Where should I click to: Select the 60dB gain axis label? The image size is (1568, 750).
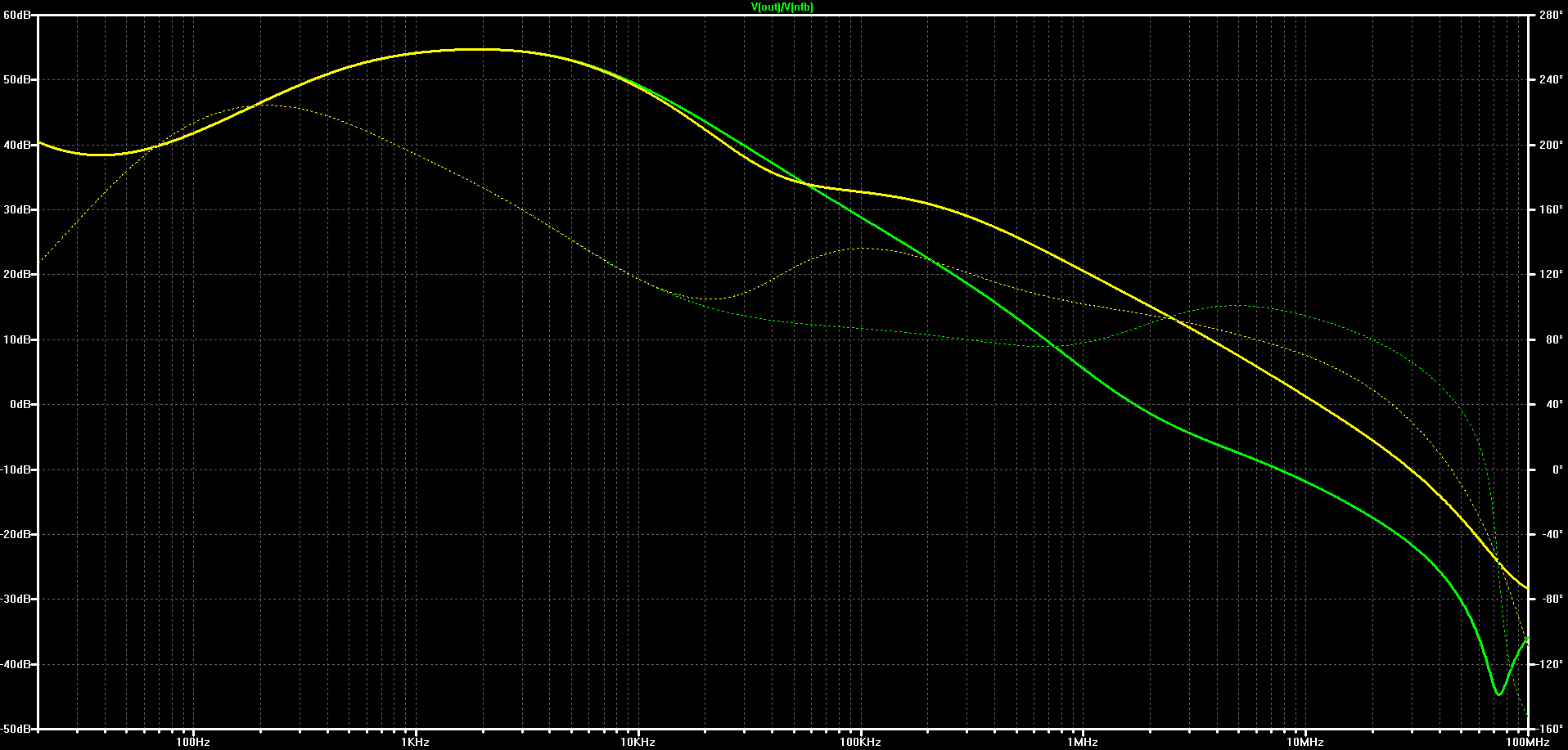point(16,15)
